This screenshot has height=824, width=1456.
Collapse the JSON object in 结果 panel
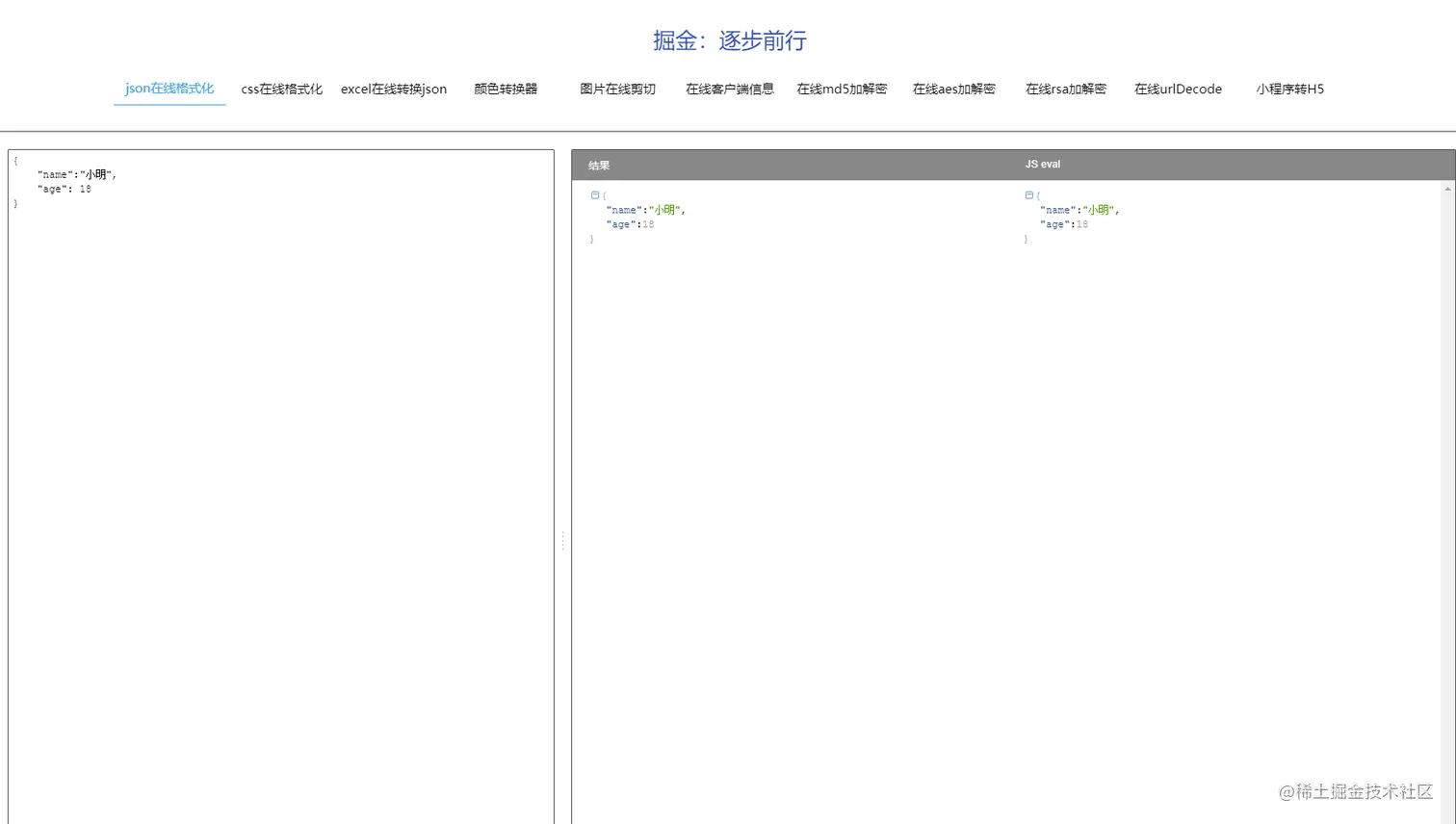pos(595,195)
